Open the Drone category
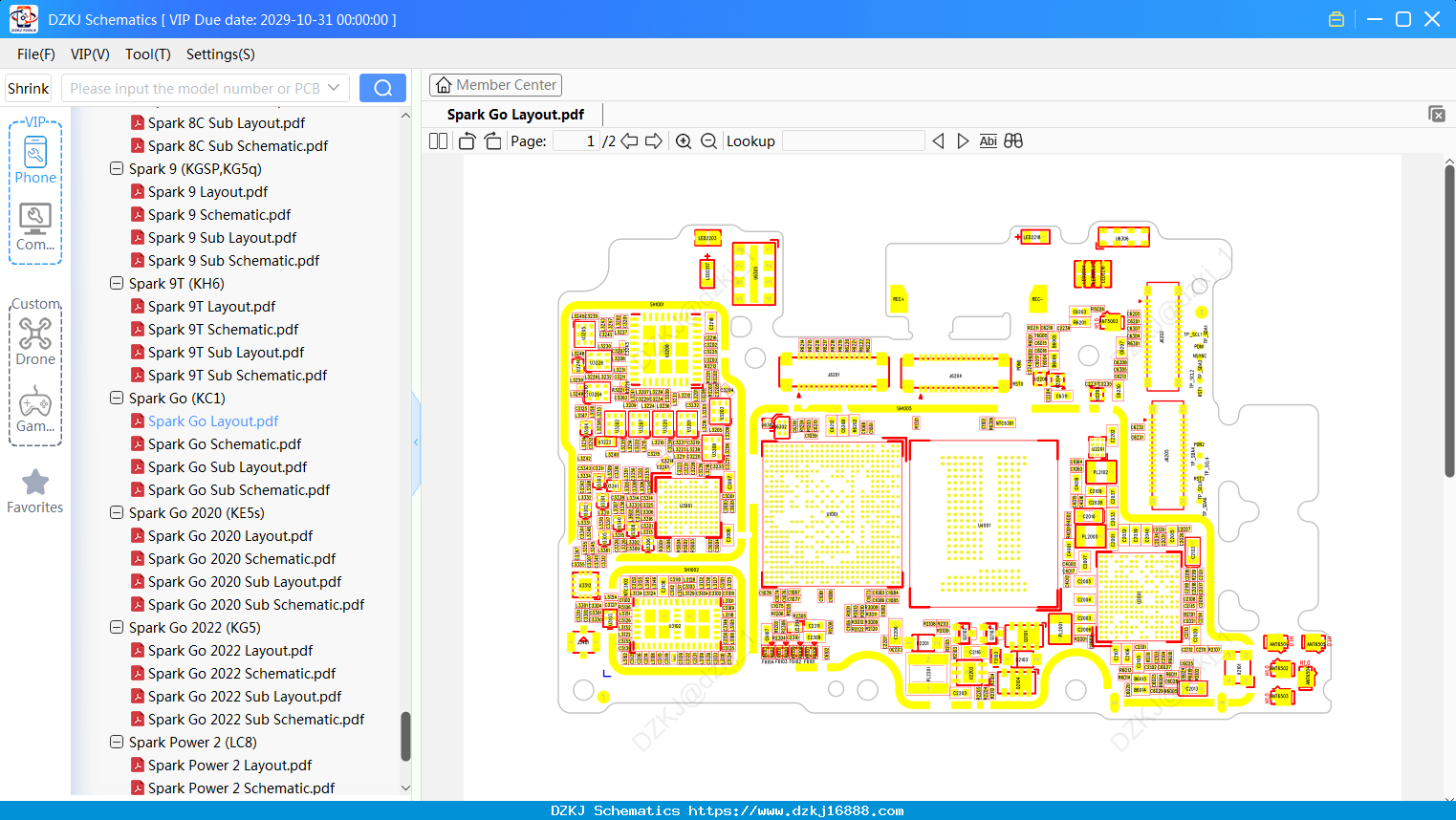Screen dimensions: 1456x820 point(35,341)
